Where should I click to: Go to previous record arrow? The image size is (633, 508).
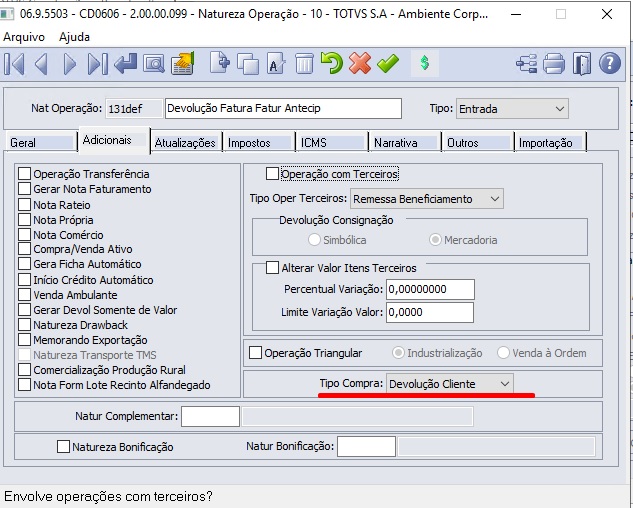pos(42,64)
